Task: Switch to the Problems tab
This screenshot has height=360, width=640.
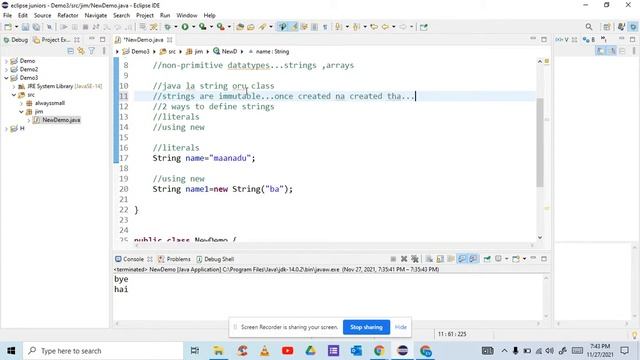Action: pos(175,259)
